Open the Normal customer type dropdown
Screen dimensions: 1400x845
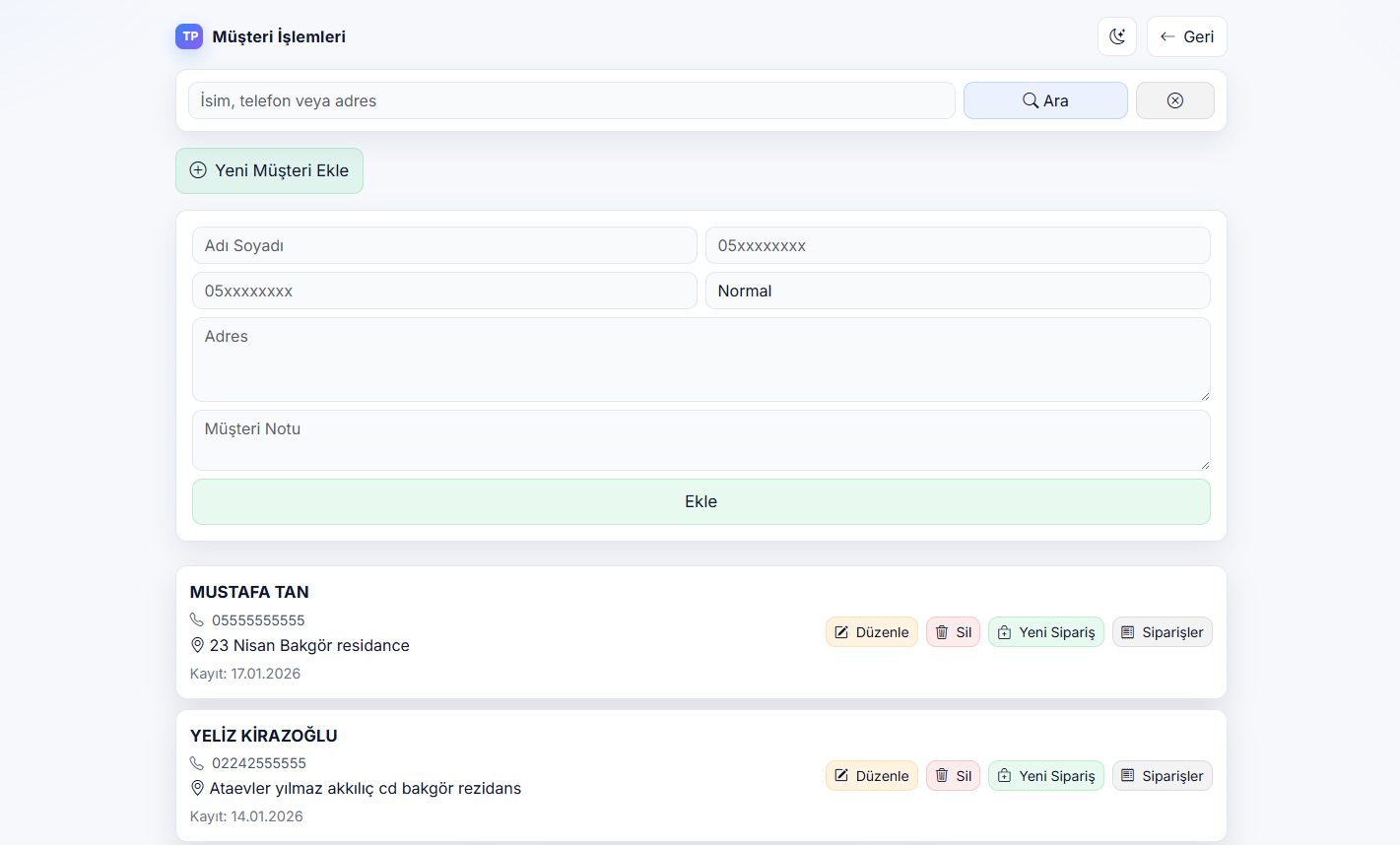(957, 291)
